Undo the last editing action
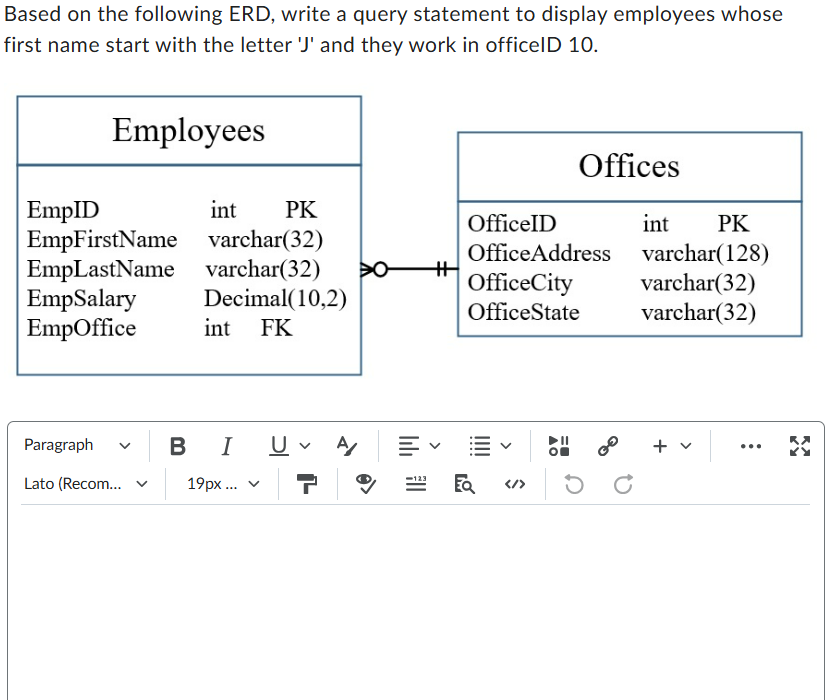Image resolution: width=828 pixels, height=700 pixels. pyautogui.click(x=572, y=483)
